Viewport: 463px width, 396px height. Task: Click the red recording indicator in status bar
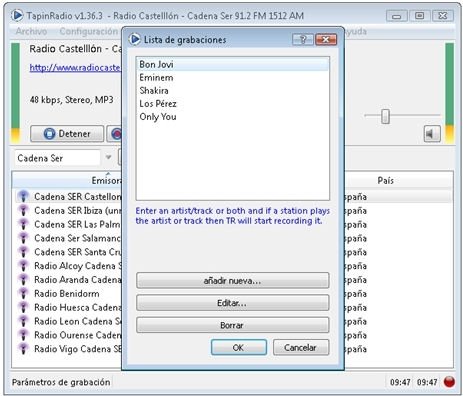click(449, 381)
